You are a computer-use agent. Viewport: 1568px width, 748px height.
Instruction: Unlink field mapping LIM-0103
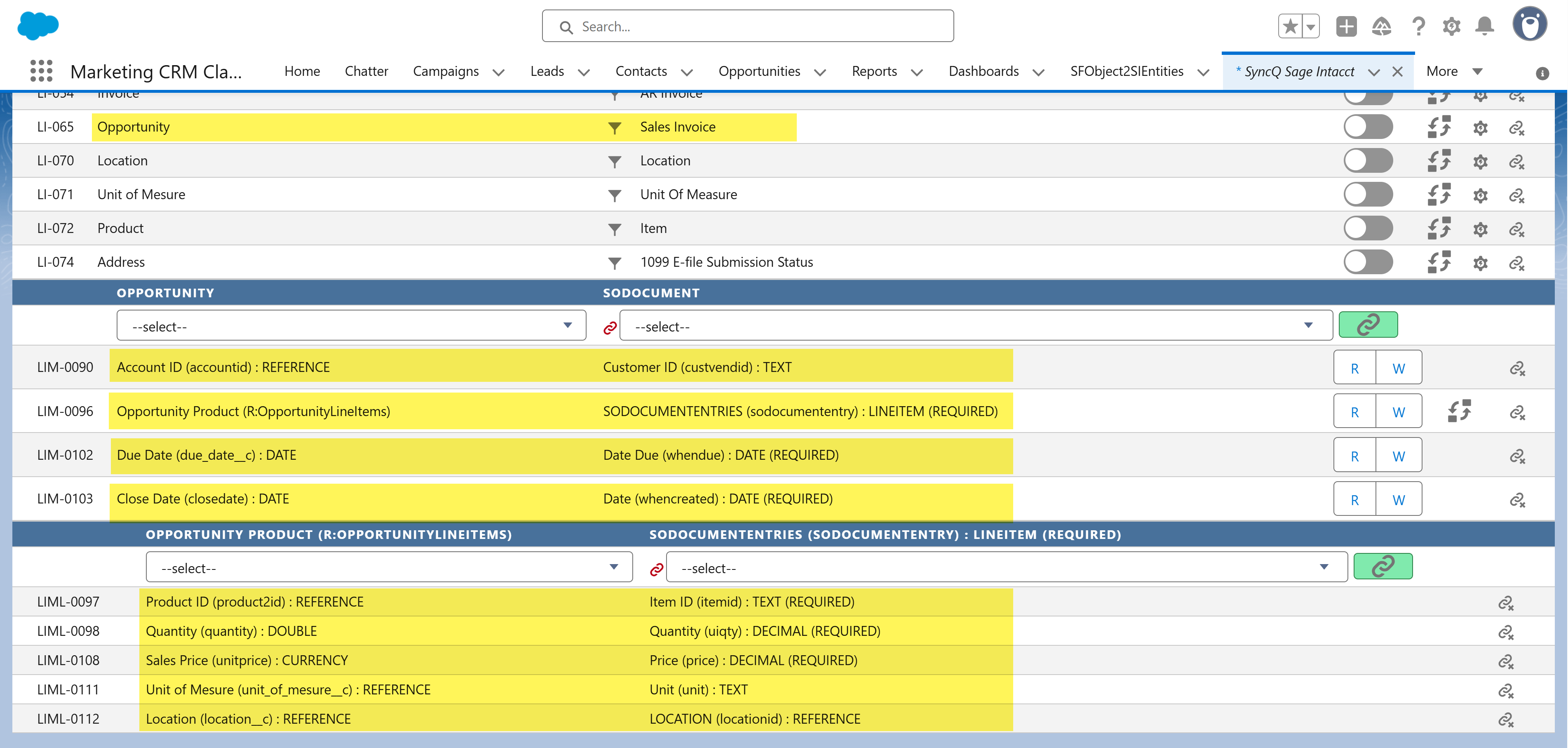click(x=1517, y=500)
